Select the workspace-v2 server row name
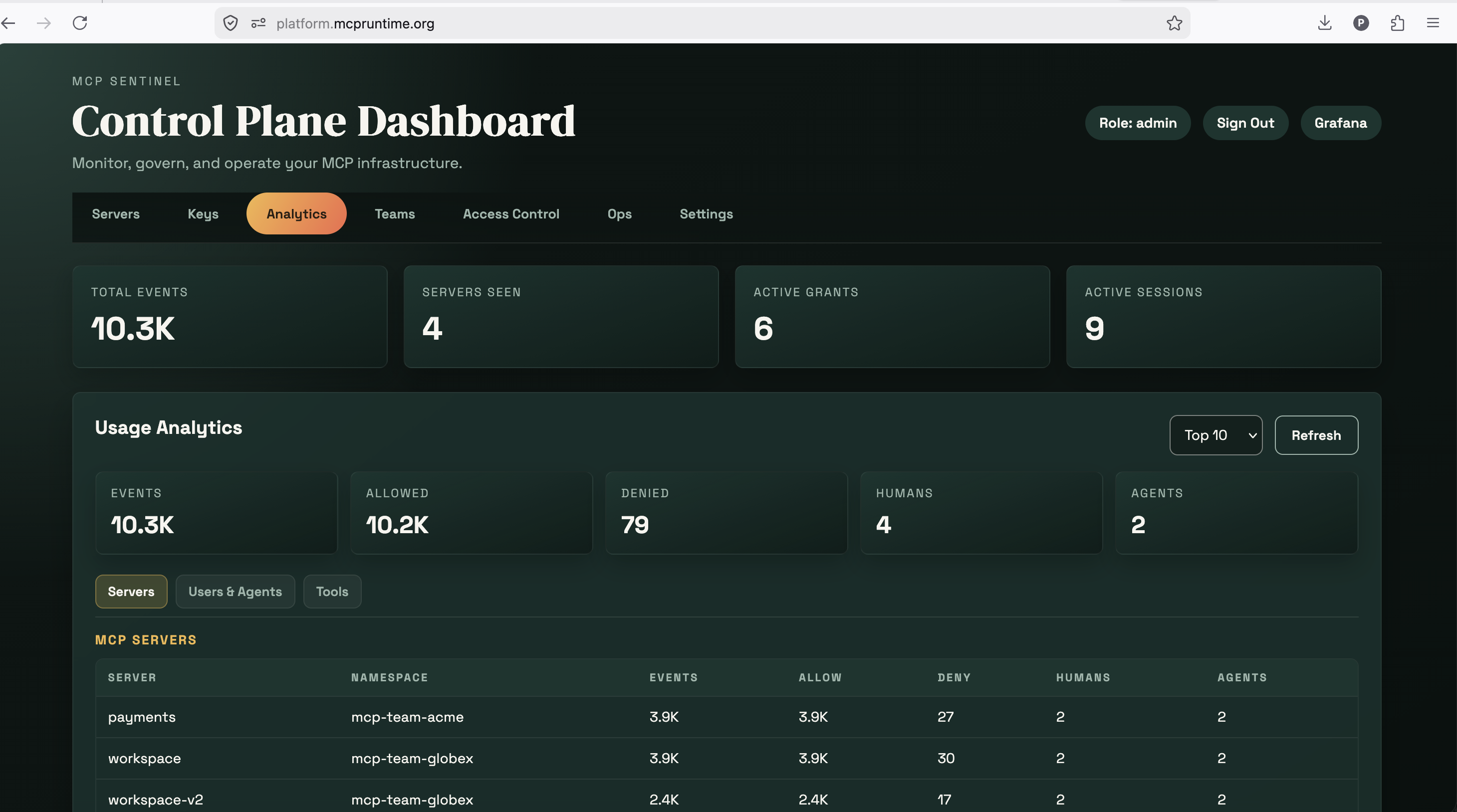The height and width of the screenshot is (812, 1457). coord(156,800)
